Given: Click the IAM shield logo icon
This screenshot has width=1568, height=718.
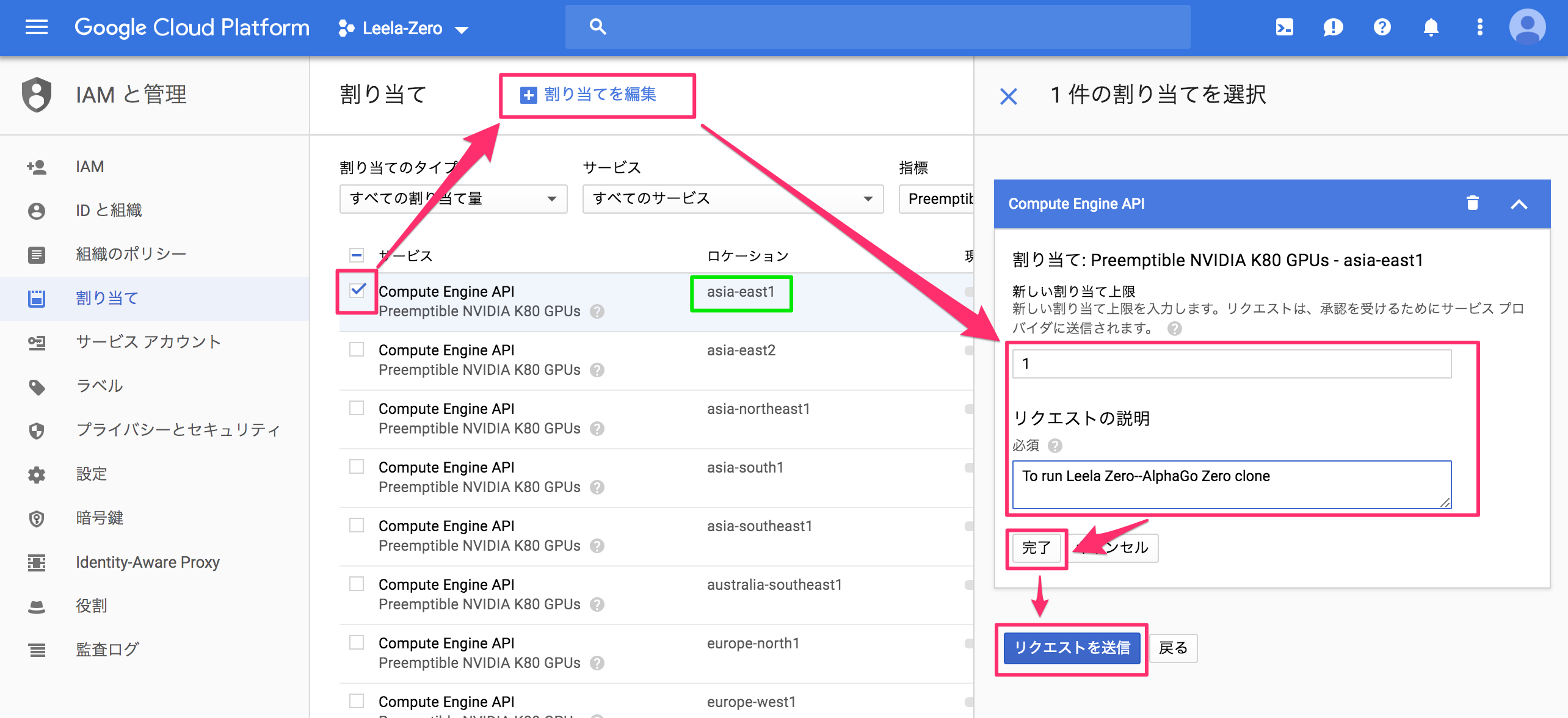Looking at the screenshot, I should coord(37,95).
